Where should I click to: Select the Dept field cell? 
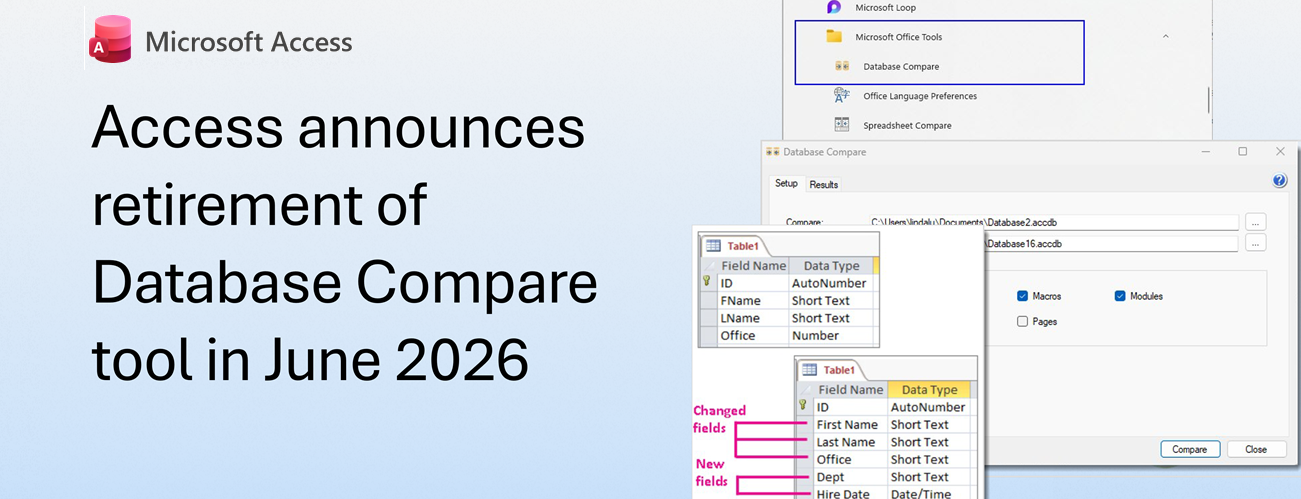click(x=849, y=477)
